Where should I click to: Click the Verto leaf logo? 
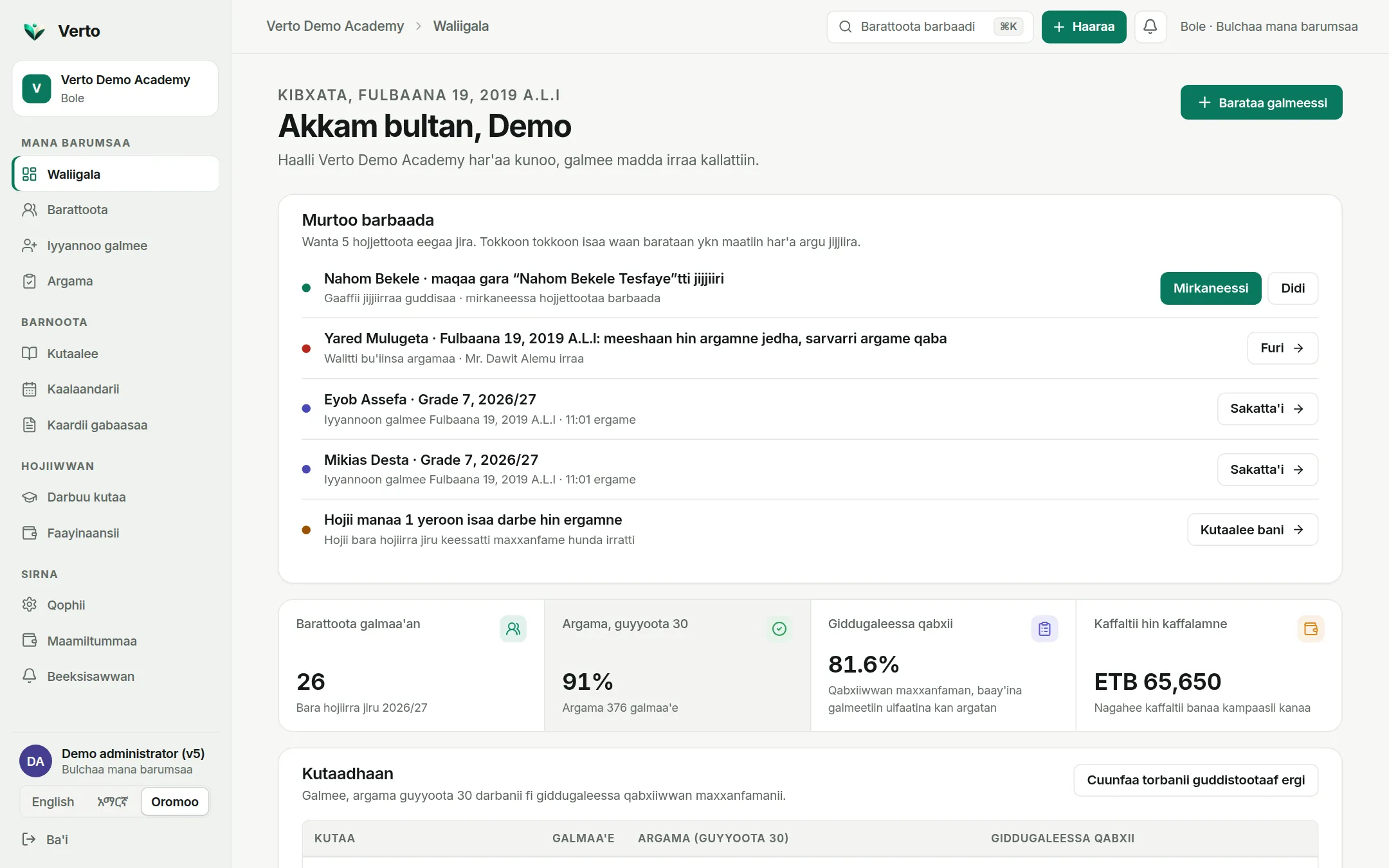(x=34, y=31)
